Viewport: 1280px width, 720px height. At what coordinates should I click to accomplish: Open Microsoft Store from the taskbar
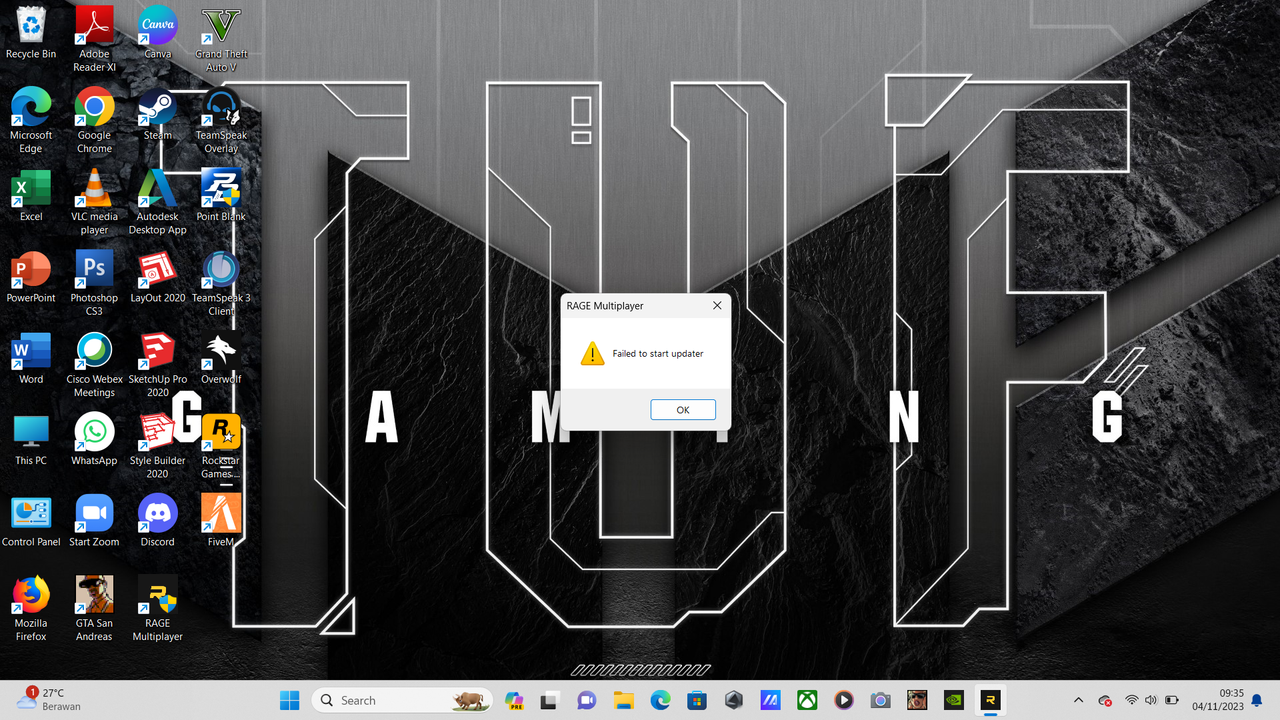click(697, 701)
